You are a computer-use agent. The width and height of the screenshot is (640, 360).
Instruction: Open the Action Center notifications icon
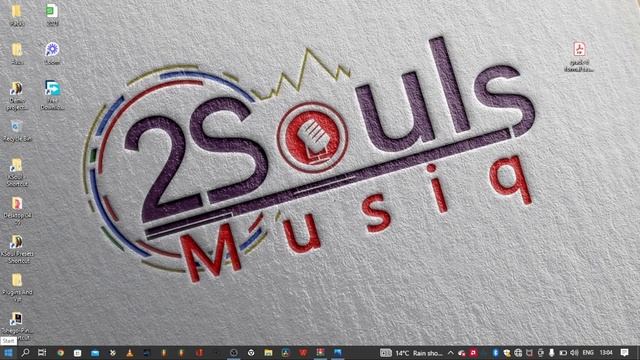[x=624, y=353]
